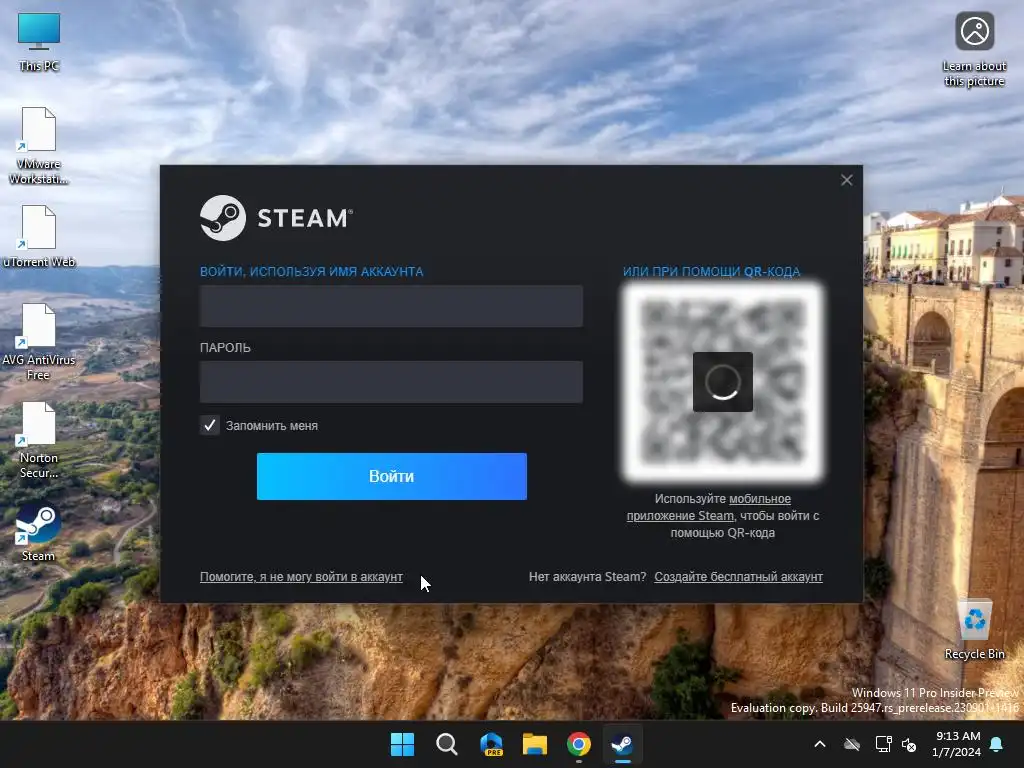Select the uTorrent Web desktop shortcut
1024x768 pixels.
coord(39,236)
